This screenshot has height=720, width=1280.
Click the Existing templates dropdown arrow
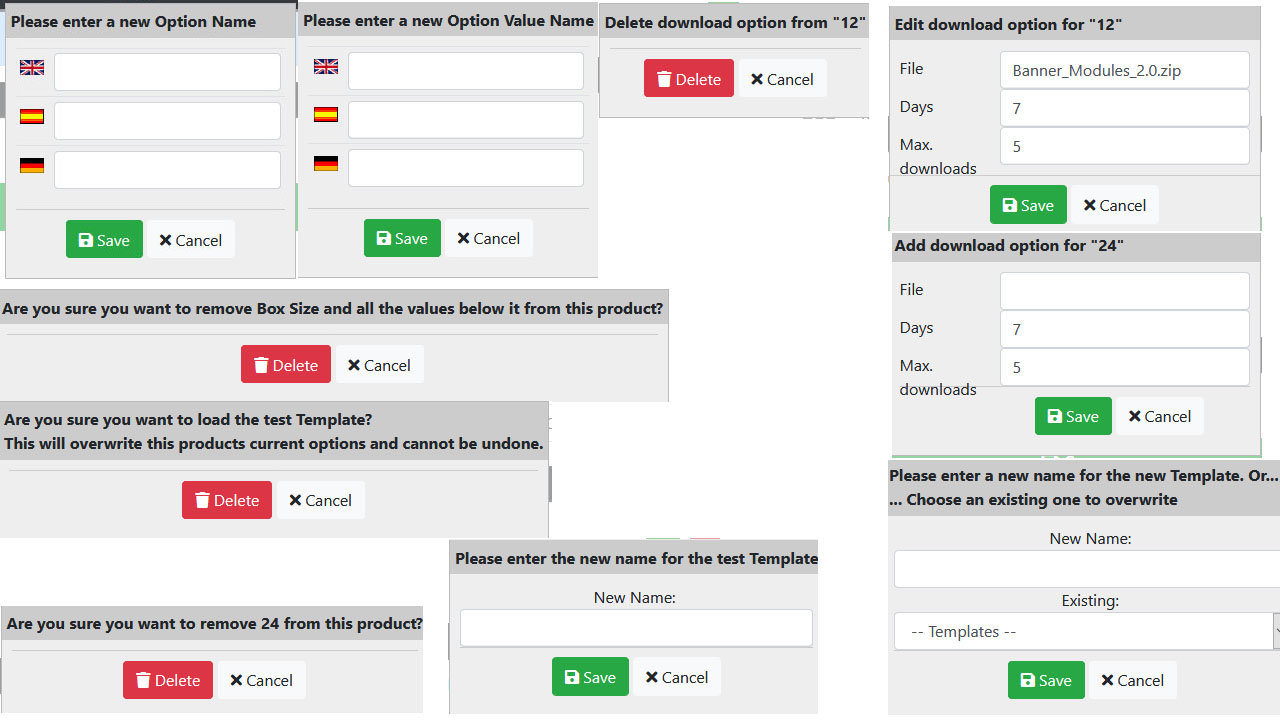1277,632
